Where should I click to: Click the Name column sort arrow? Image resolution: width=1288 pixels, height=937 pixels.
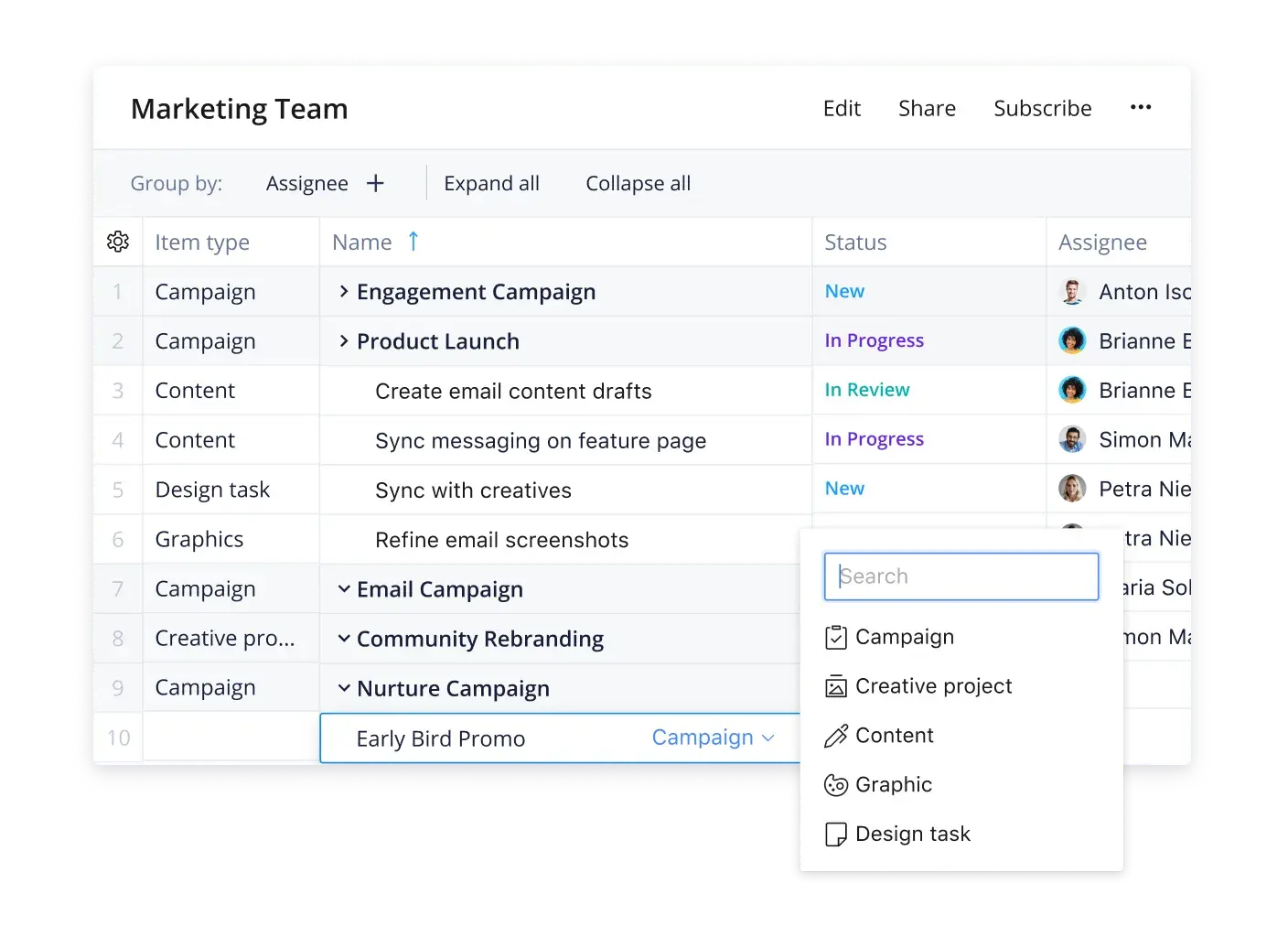413,242
